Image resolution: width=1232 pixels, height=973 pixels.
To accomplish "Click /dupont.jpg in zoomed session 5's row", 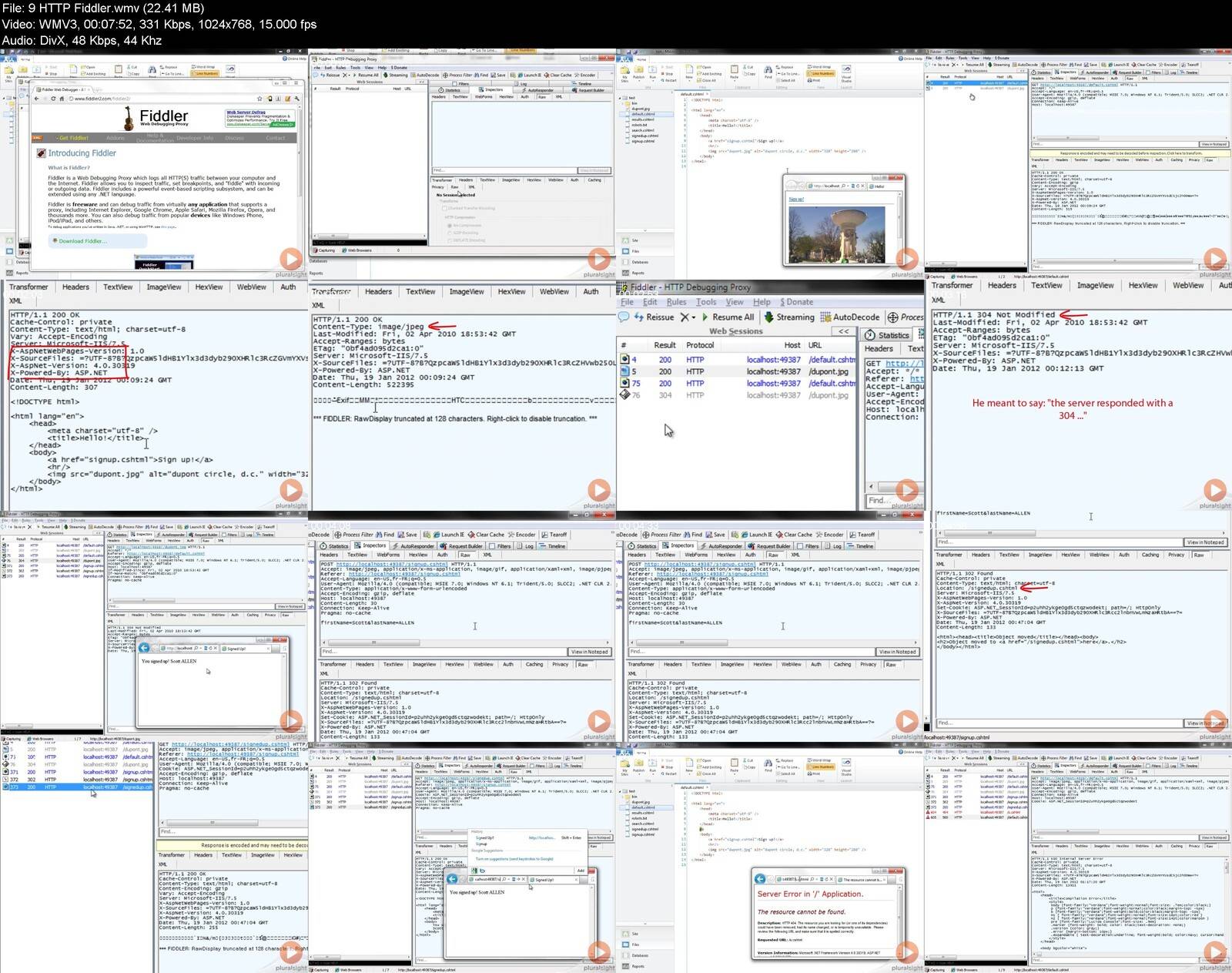I will click(x=828, y=371).
